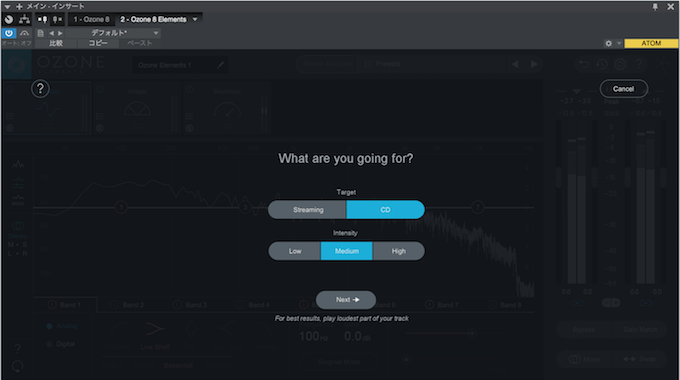
Task: Set intensity to High
Action: (x=399, y=251)
